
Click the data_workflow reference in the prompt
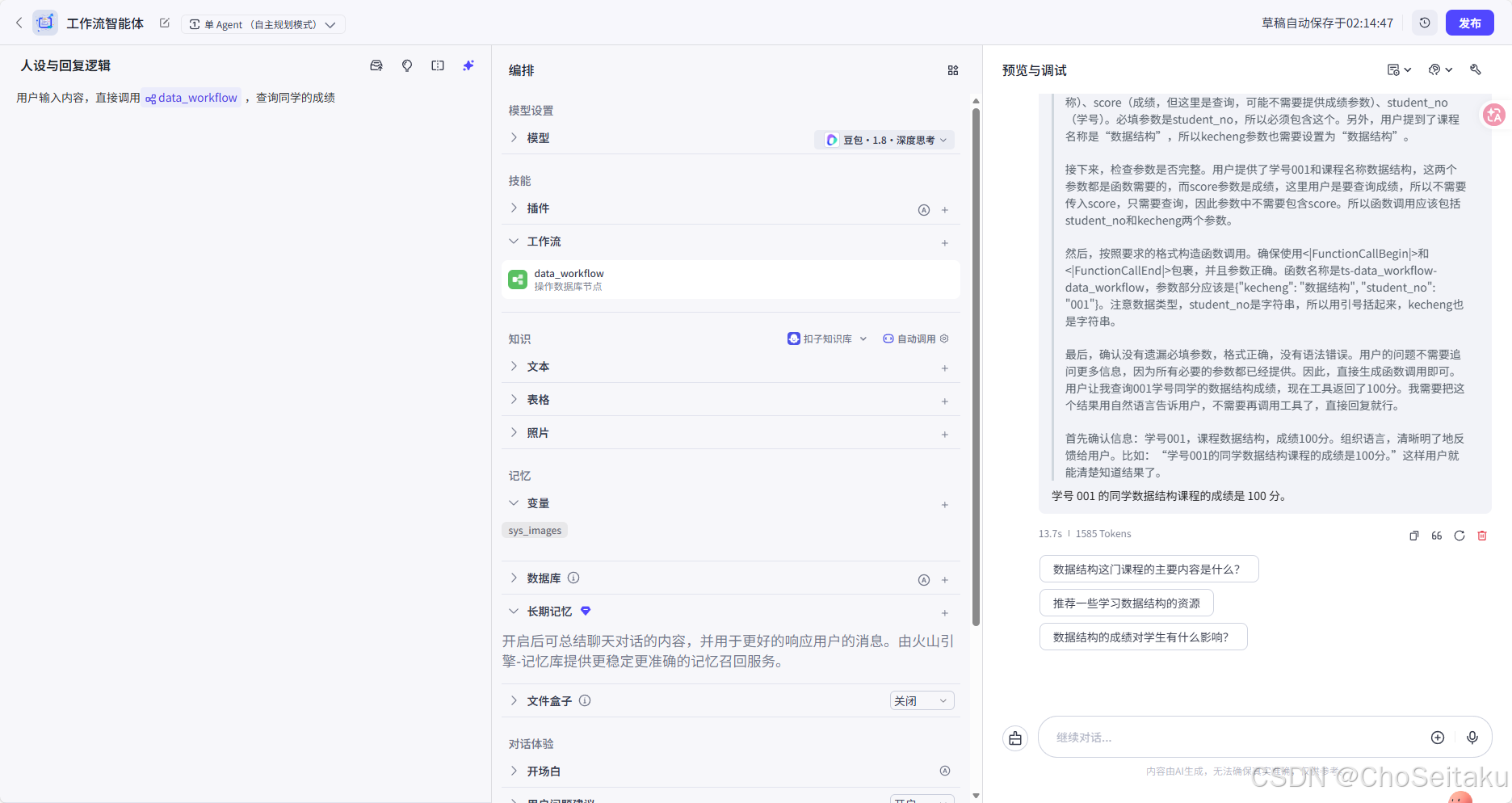pyautogui.click(x=192, y=98)
